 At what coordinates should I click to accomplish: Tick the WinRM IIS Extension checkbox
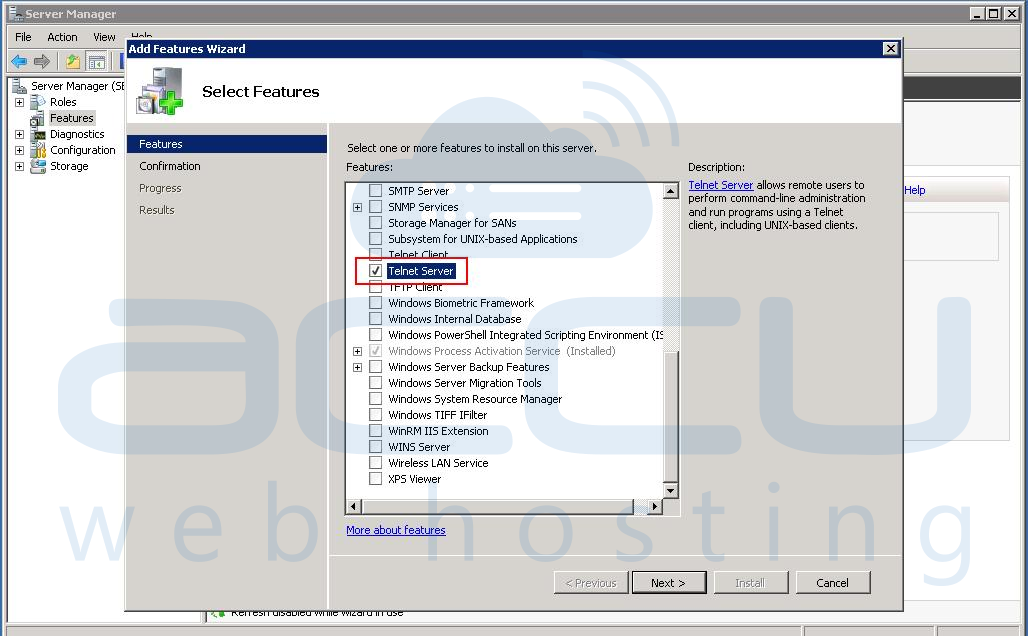click(376, 431)
